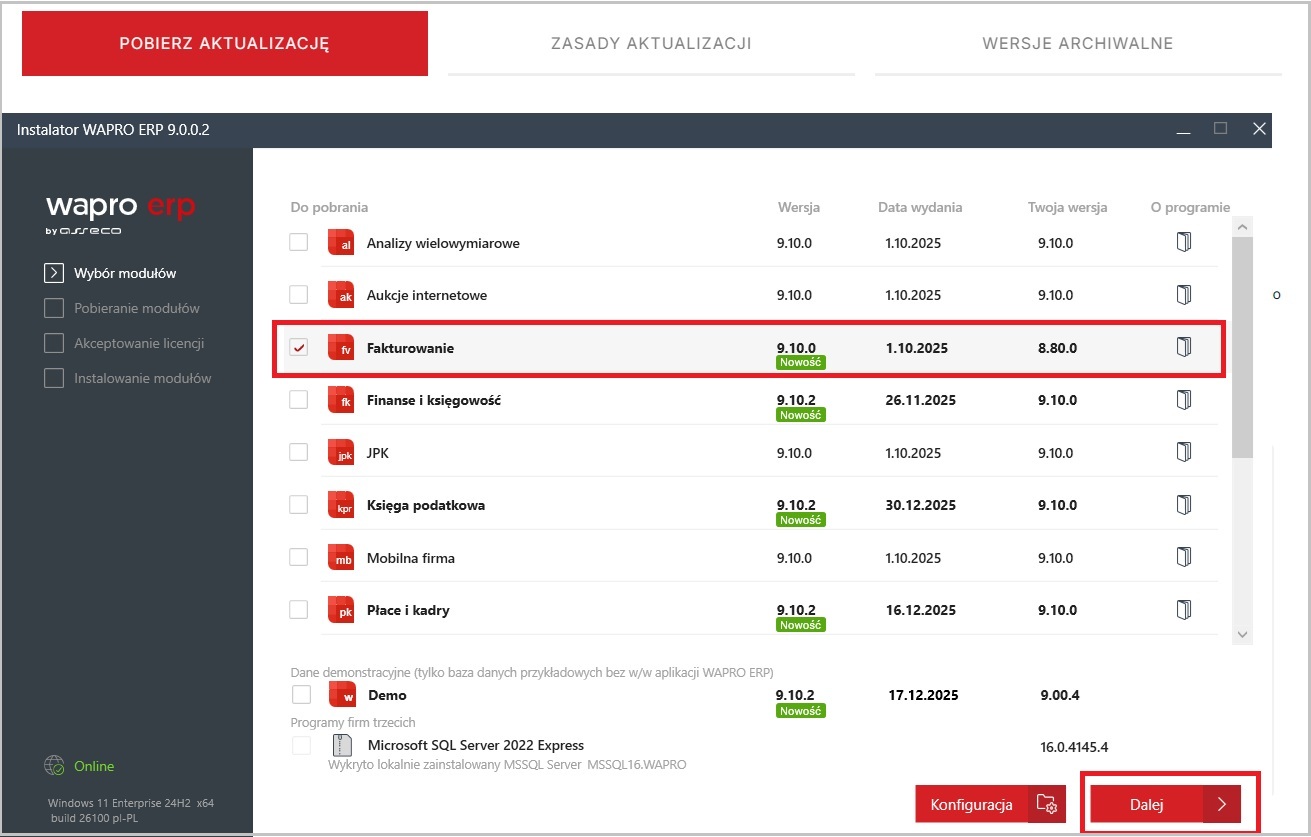Click the scrollbar down arrow
This screenshot has width=1311, height=837.
1242,633
